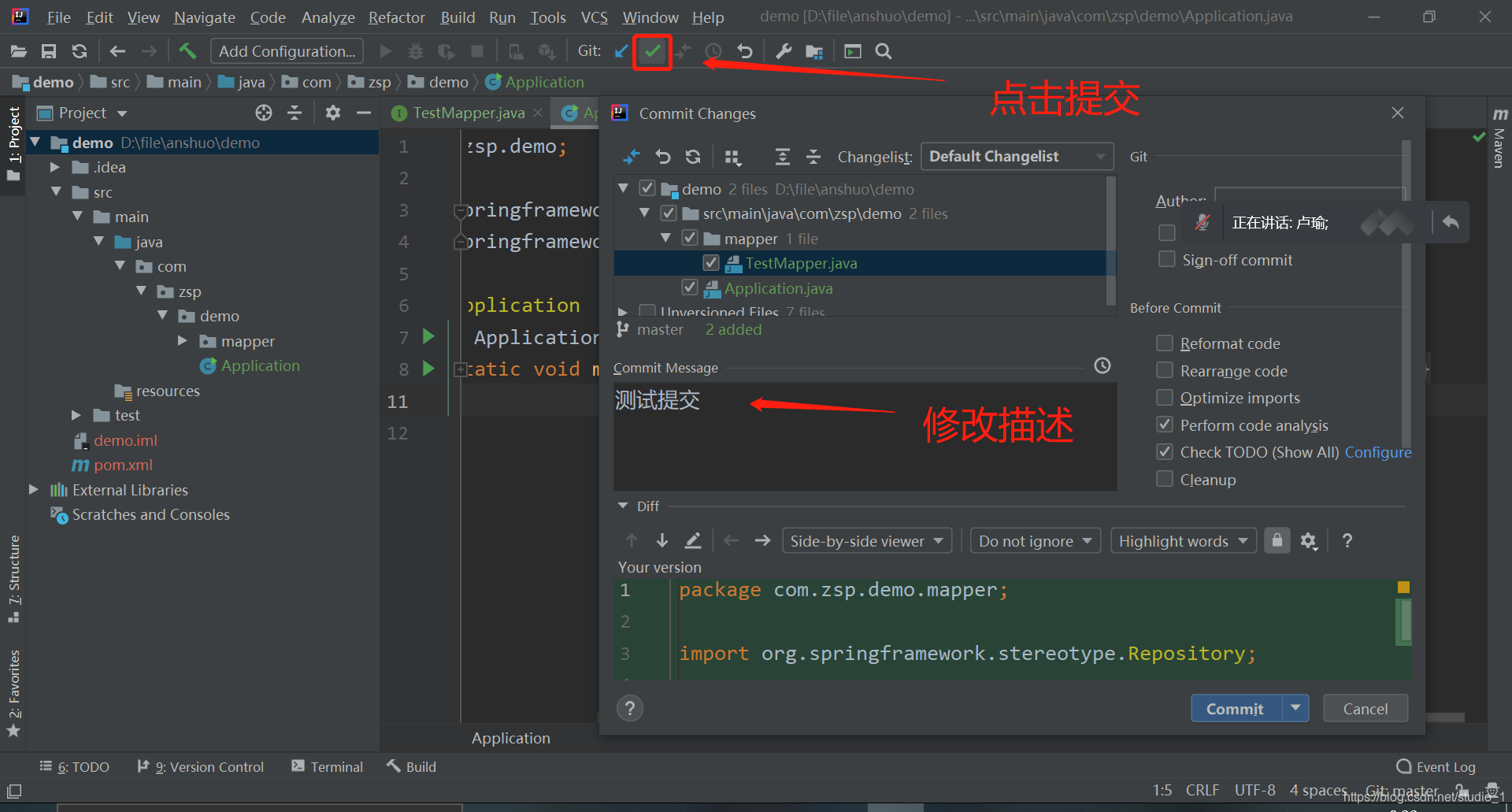Switch to the TestMapper.java editor tab
Image resolution: width=1512 pixels, height=812 pixels.
point(468,113)
